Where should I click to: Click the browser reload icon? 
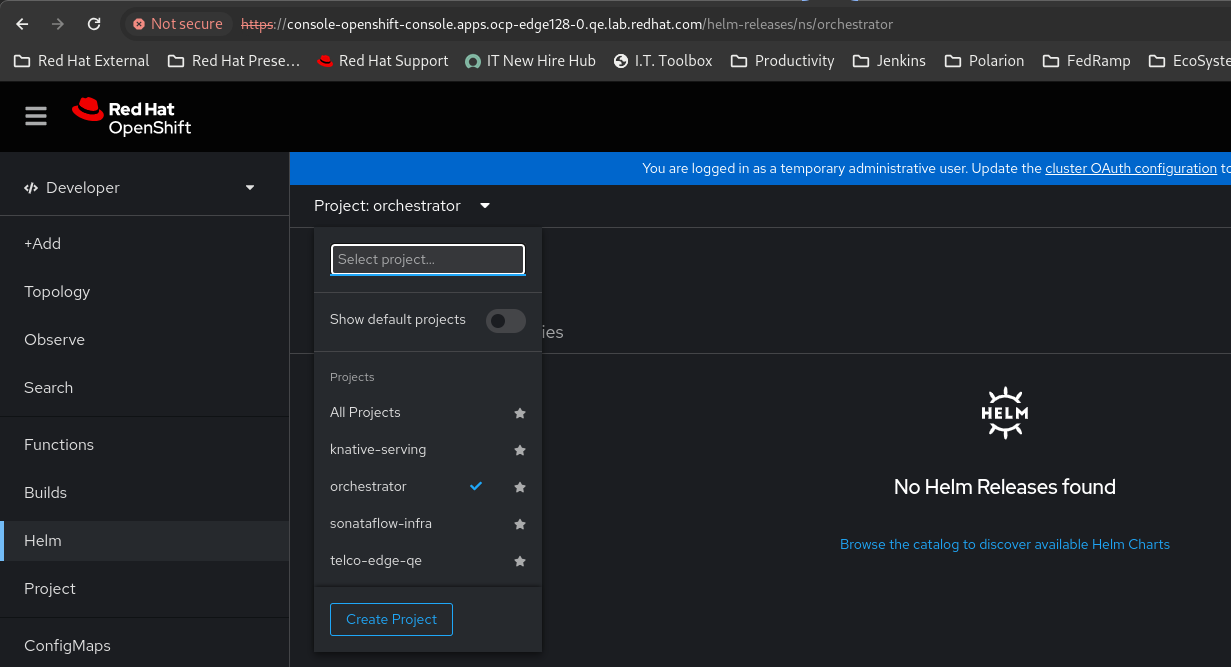point(94,24)
